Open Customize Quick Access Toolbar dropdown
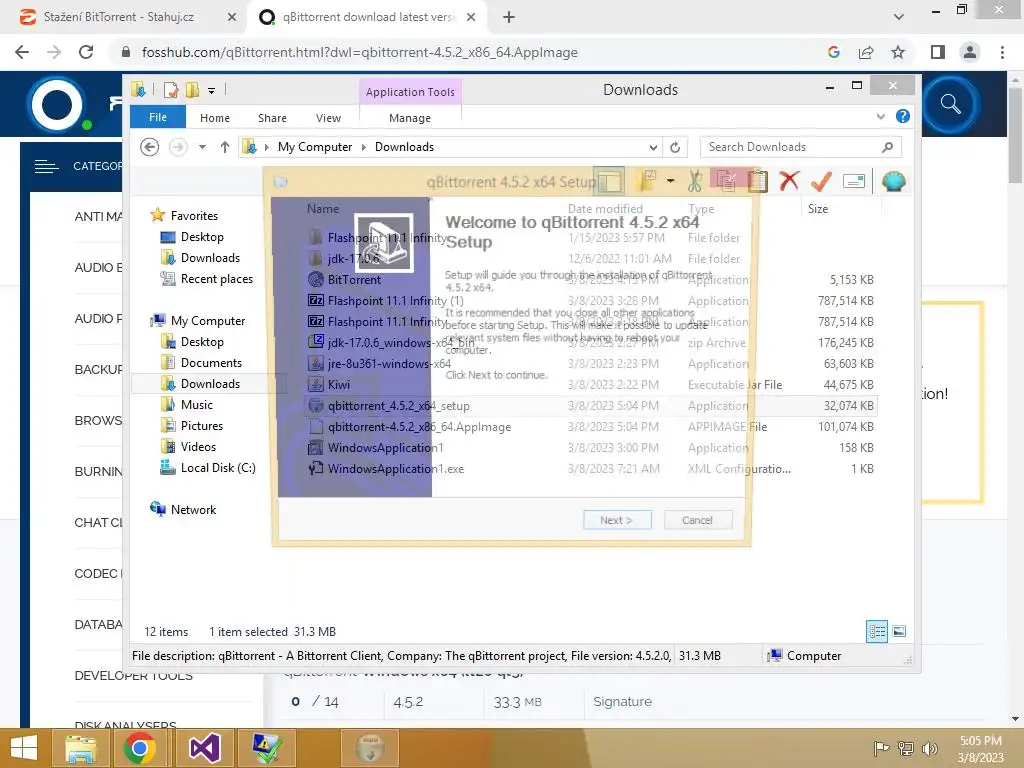Viewport: 1024px width, 768px height. 212,91
